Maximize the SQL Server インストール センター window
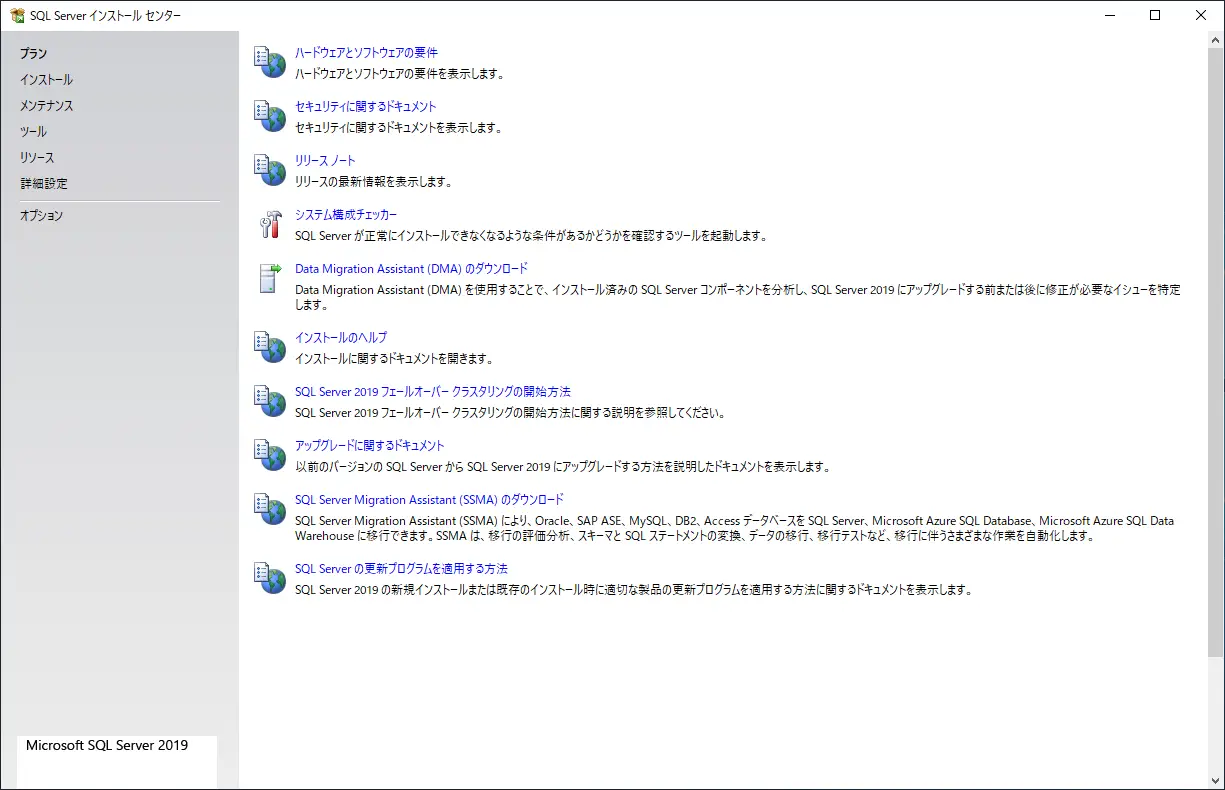The image size is (1225, 790). pos(1155,15)
